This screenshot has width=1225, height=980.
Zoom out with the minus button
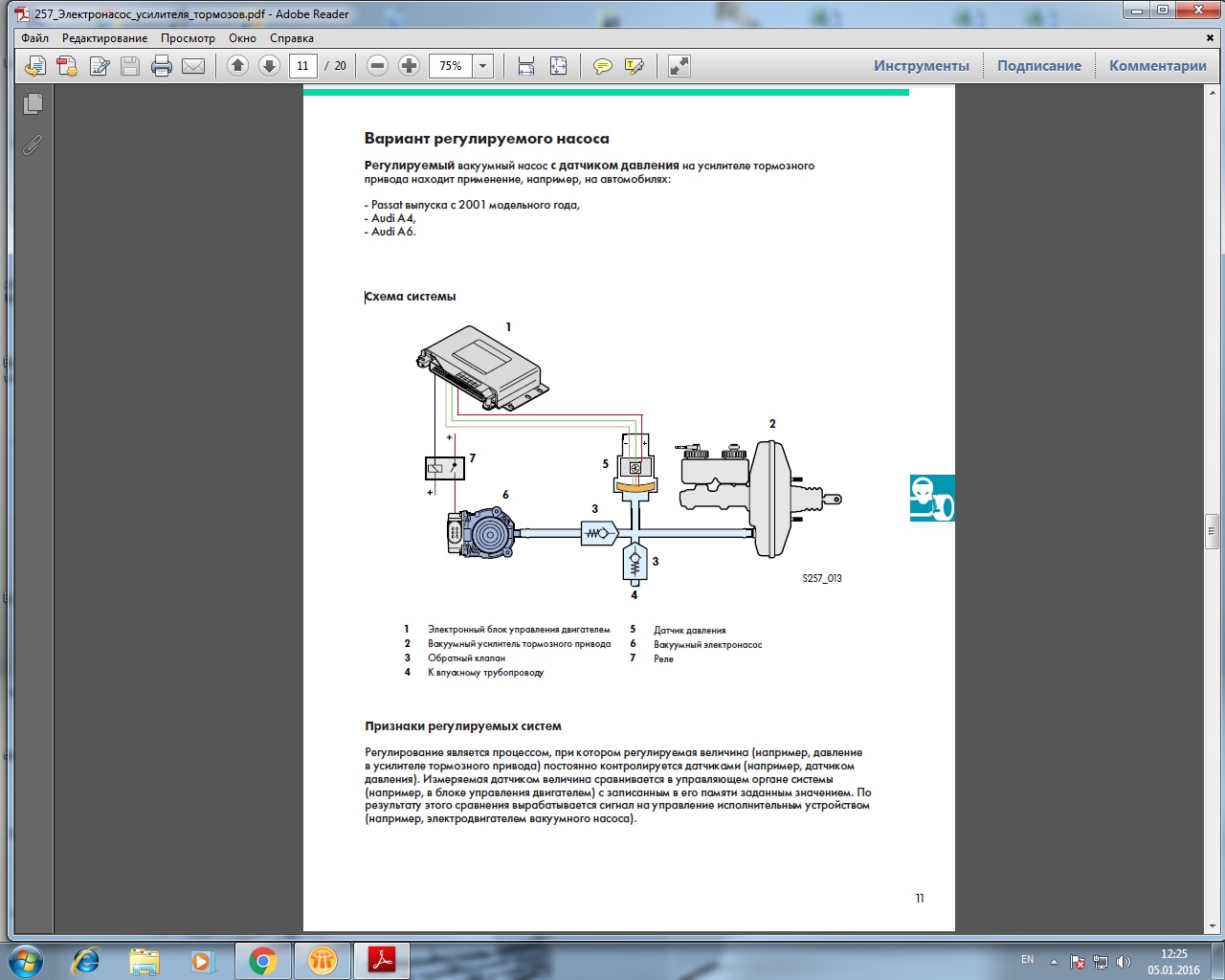pos(377,65)
